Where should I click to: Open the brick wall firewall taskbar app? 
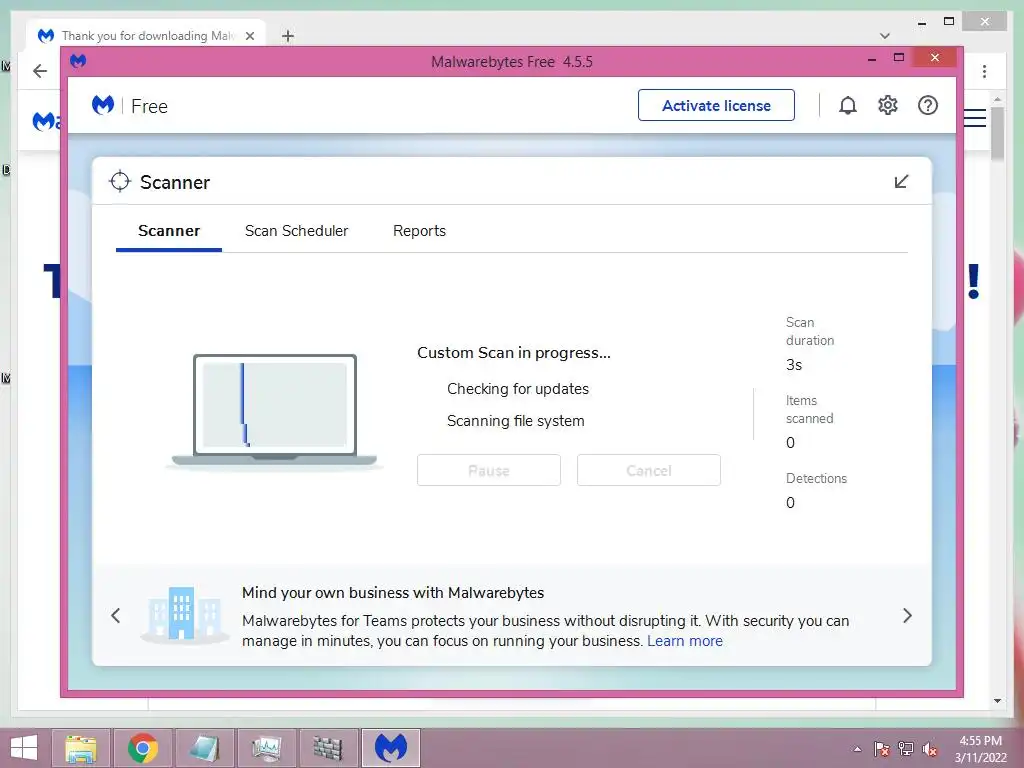click(328, 748)
